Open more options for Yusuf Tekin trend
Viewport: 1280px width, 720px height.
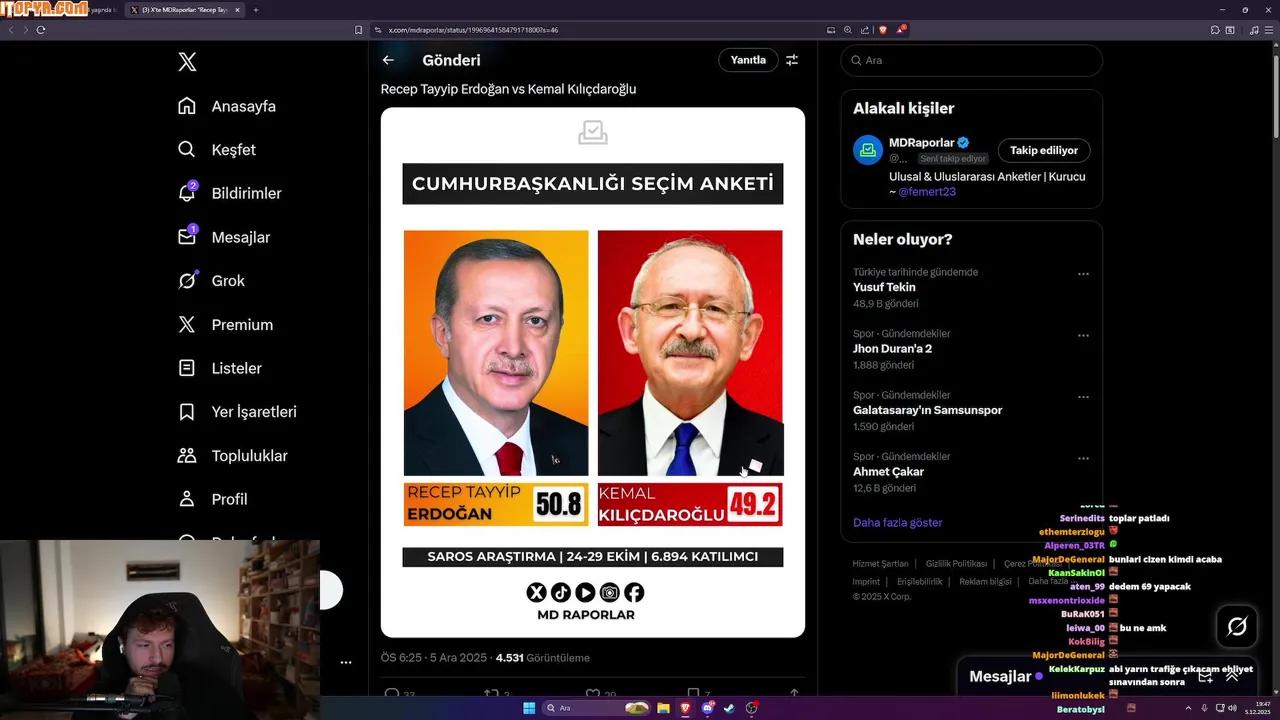point(1083,274)
